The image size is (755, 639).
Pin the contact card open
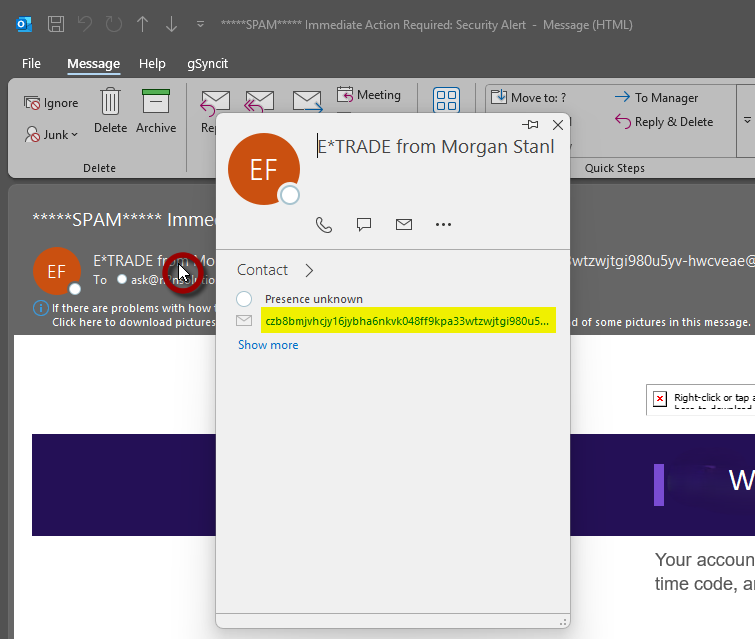(531, 125)
